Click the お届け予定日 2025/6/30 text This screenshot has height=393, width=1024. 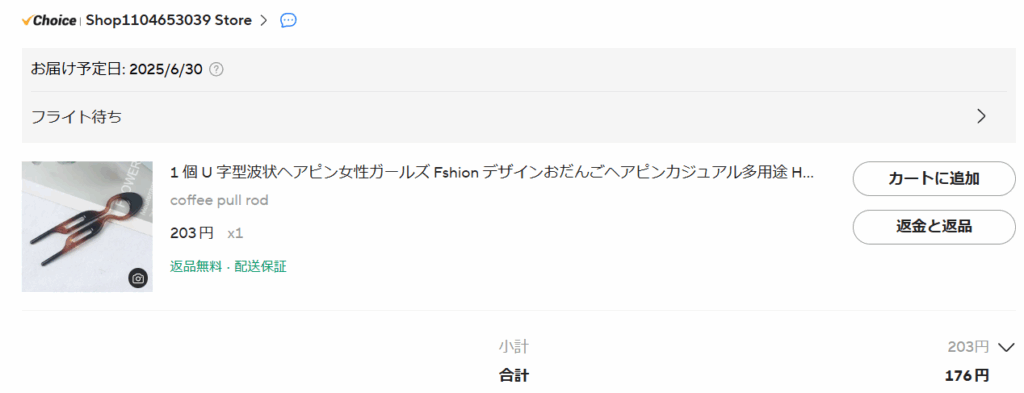(117, 69)
